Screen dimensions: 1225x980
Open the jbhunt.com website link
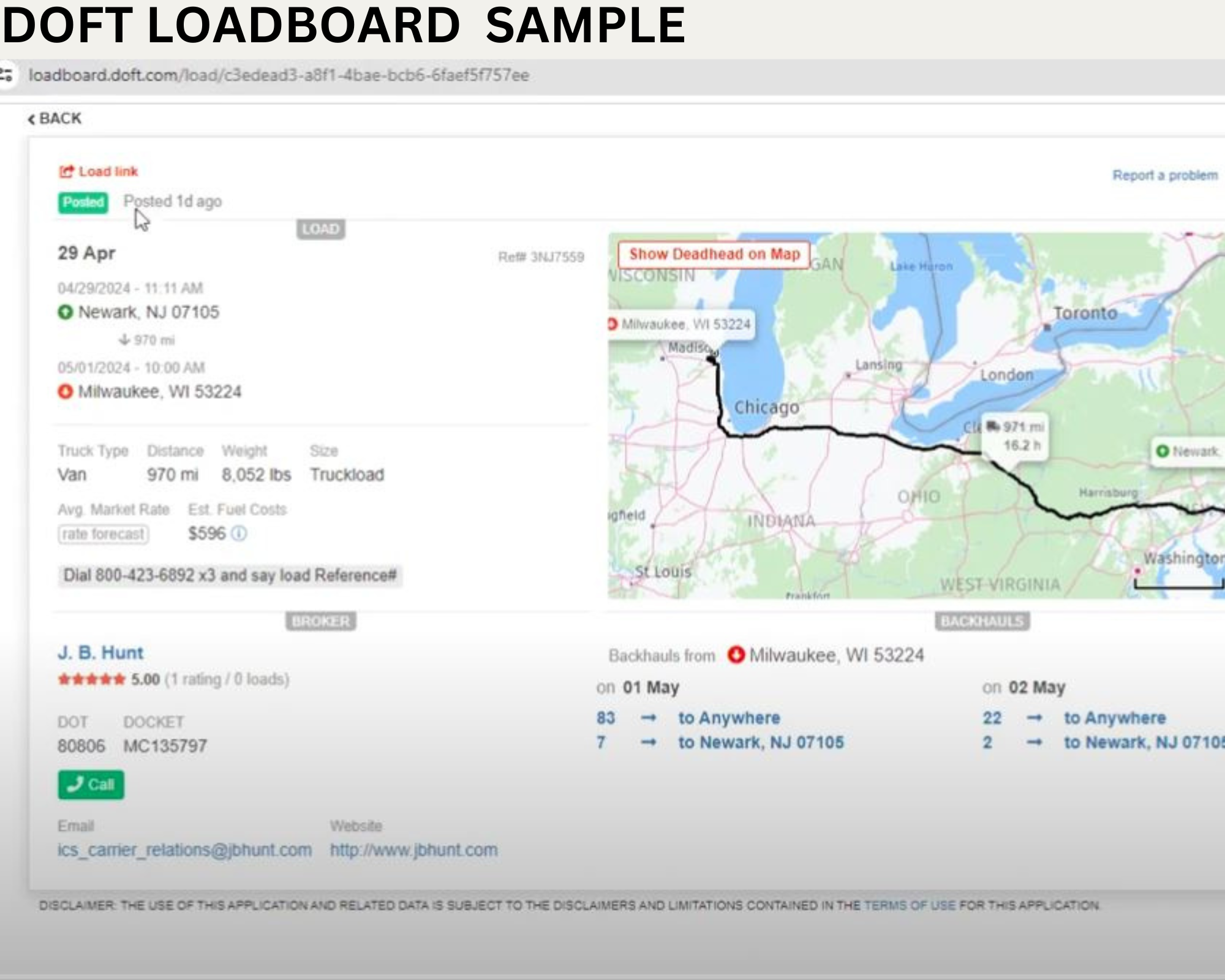tap(413, 850)
